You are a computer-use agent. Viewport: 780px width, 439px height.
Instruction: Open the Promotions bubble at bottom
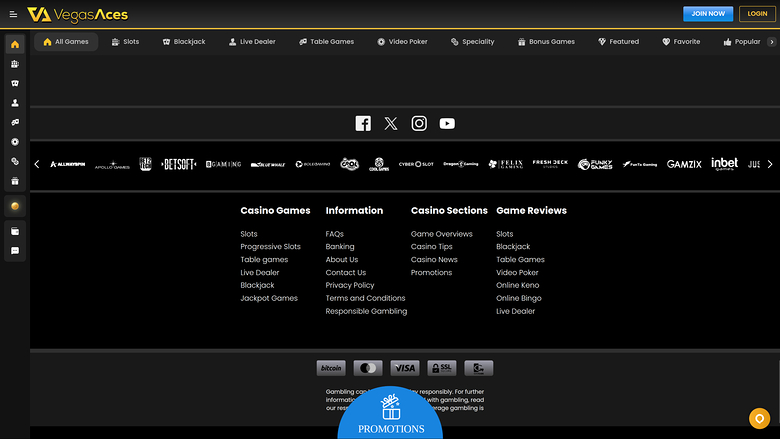(390, 415)
